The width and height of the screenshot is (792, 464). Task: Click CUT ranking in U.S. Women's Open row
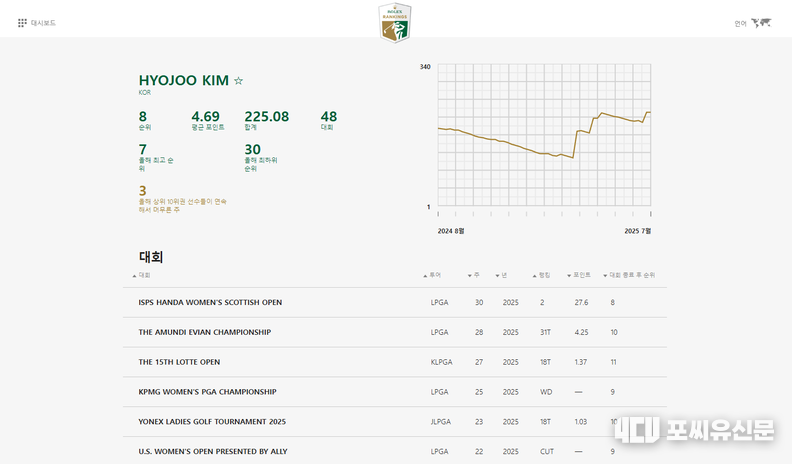click(x=547, y=451)
